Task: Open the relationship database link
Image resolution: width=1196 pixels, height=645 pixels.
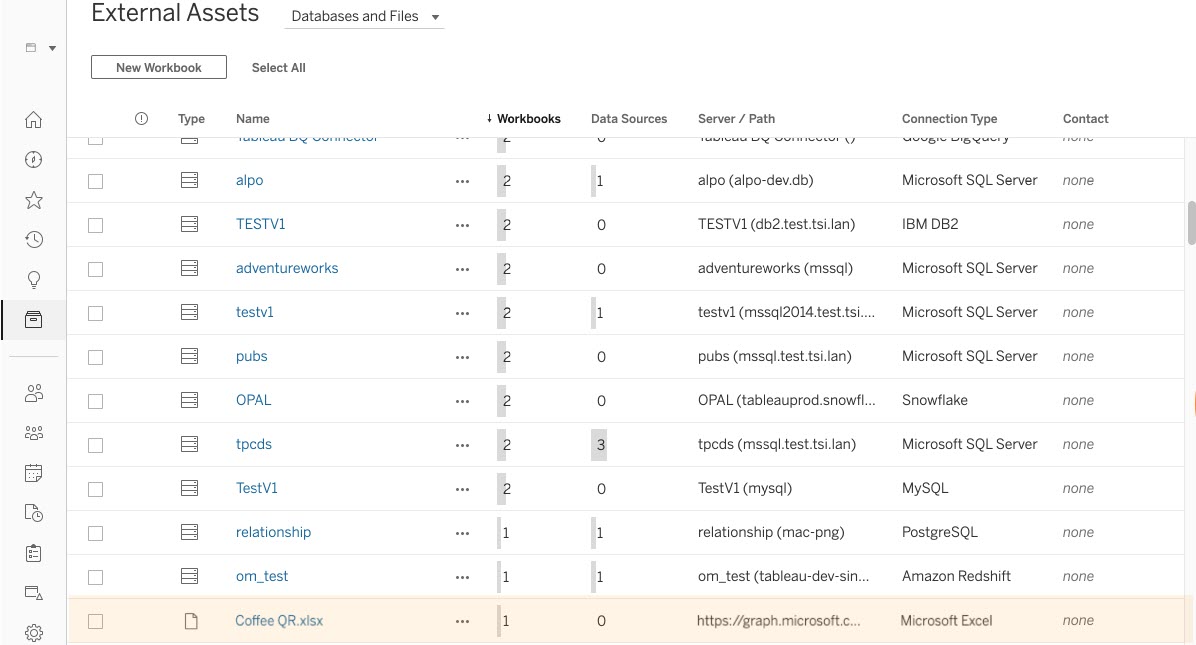Action: tap(273, 532)
